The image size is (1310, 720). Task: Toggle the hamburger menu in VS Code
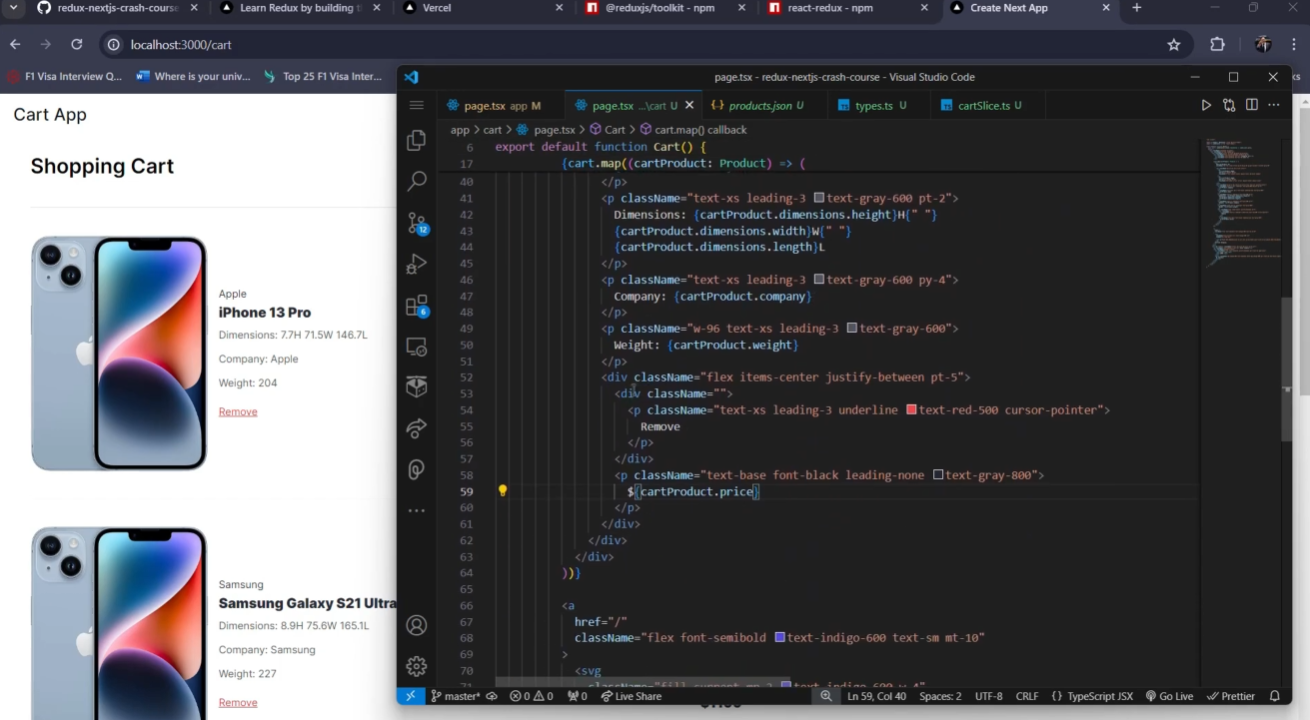[x=417, y=105]
